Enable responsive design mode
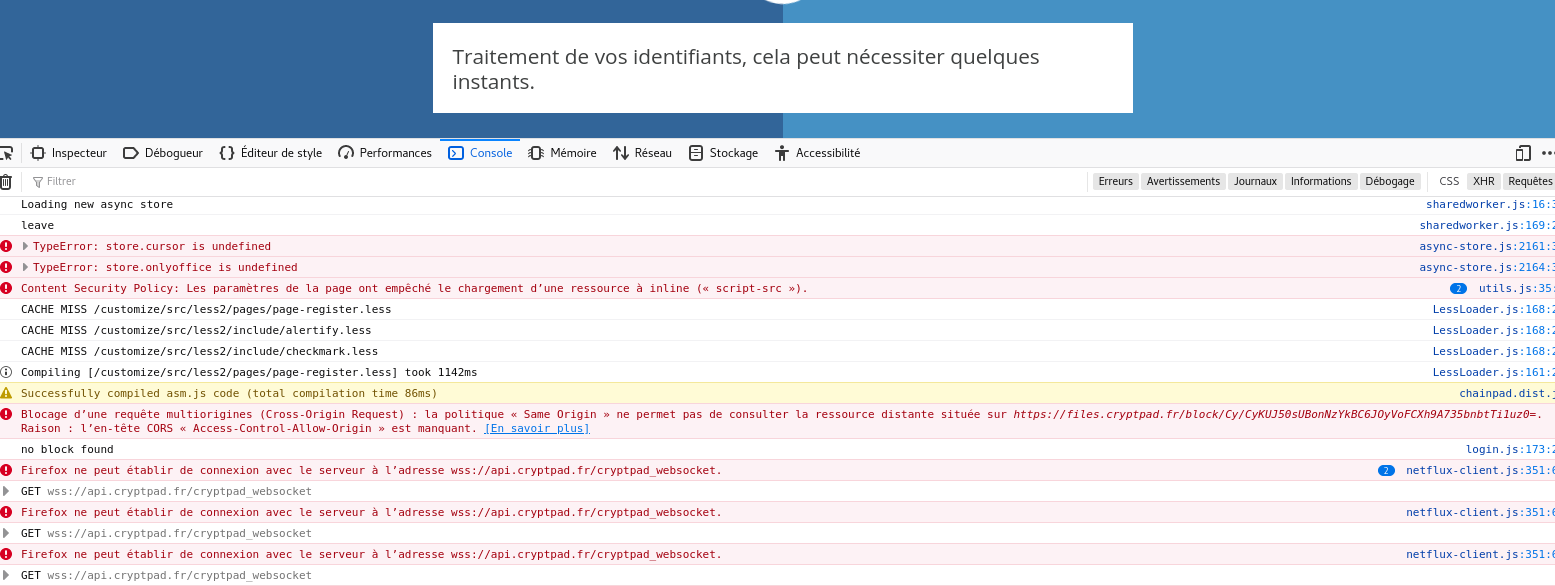 (1522, 152)
